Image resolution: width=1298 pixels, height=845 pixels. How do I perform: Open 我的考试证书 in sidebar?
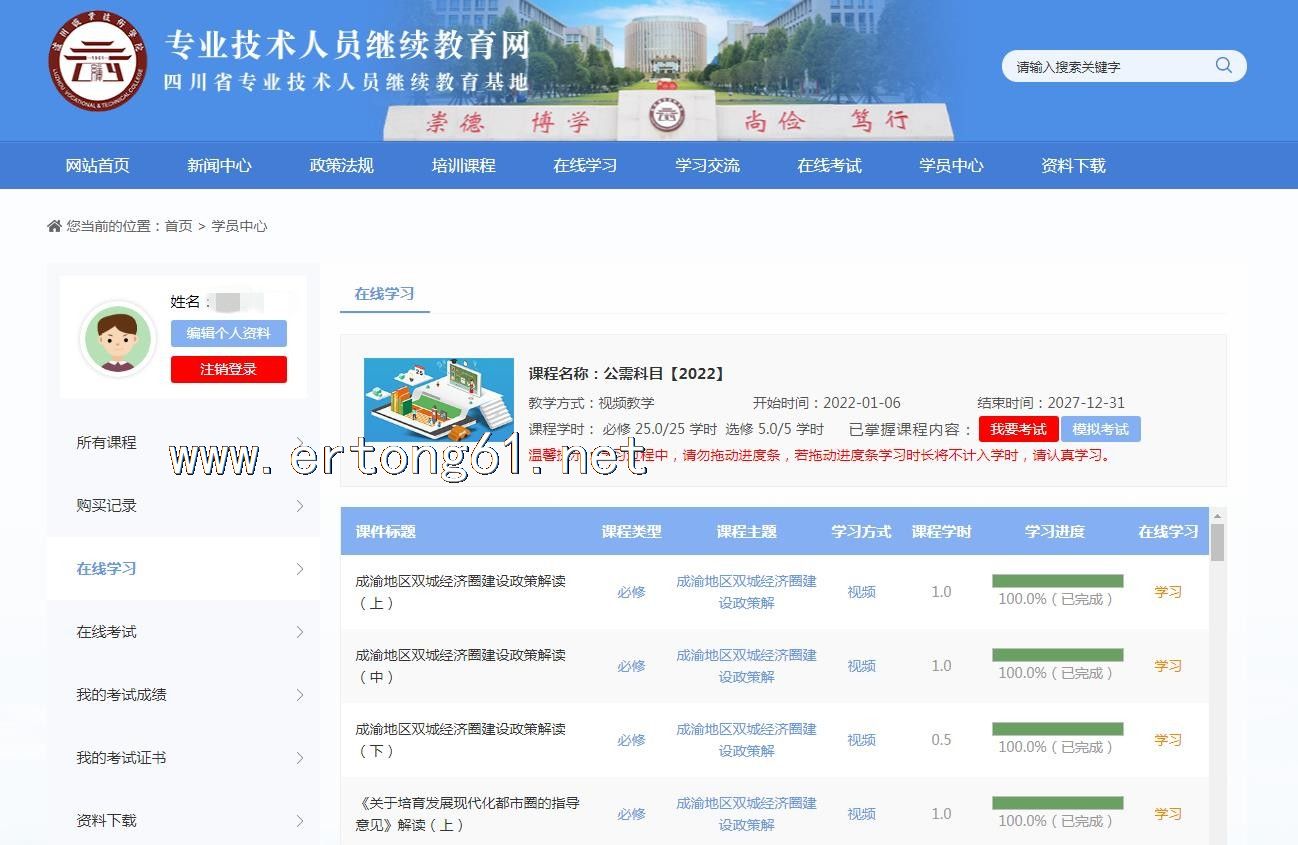(122, 758)
